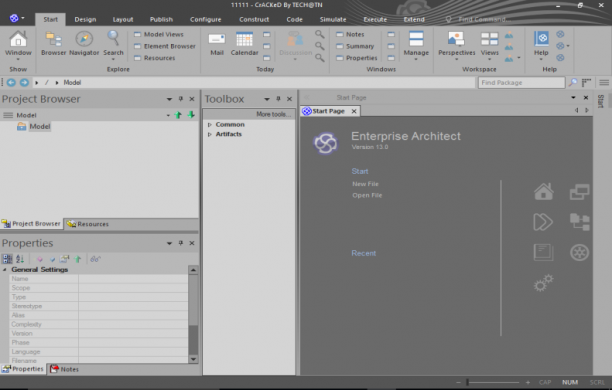Click the Find Command search box
The height and width of the screenshot is (390, 612).
(484, 19)
